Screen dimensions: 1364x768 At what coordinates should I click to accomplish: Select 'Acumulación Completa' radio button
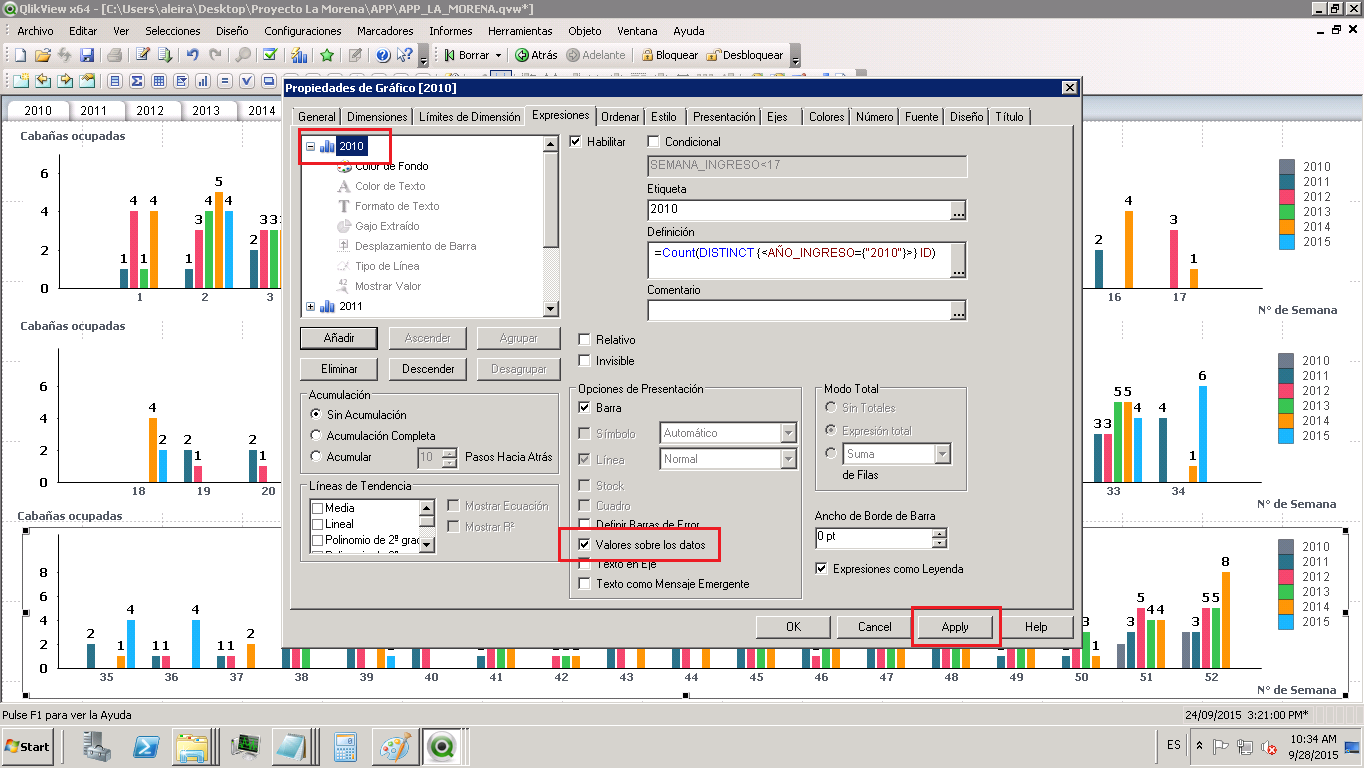317,436
